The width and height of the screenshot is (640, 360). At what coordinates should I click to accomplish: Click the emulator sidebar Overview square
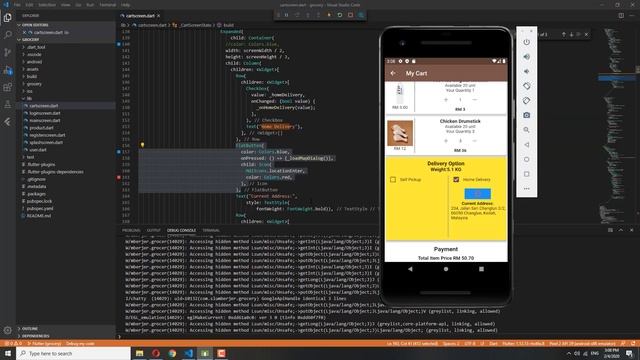pos(527,174)
